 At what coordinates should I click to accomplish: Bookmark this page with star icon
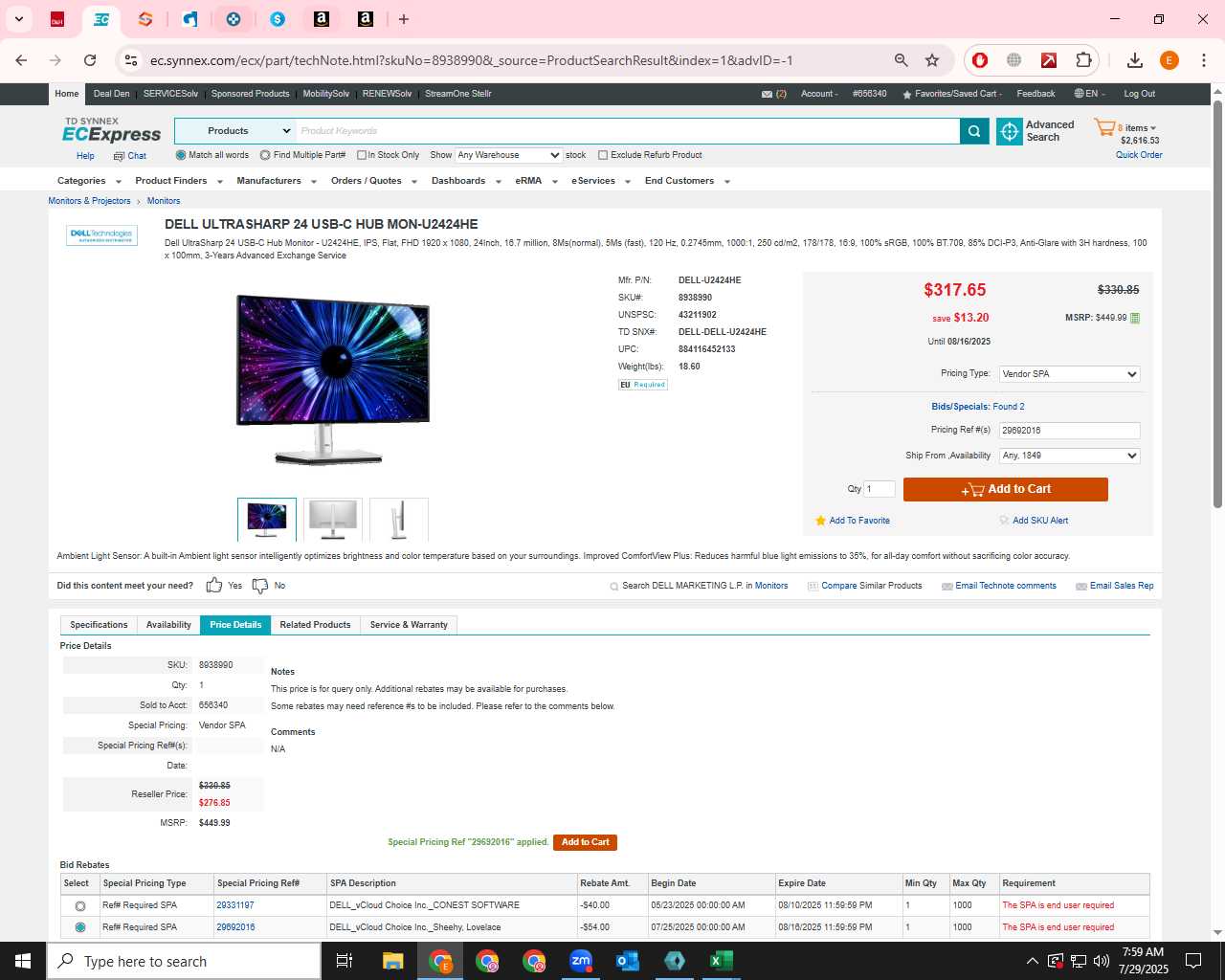[x=932, y=60]
